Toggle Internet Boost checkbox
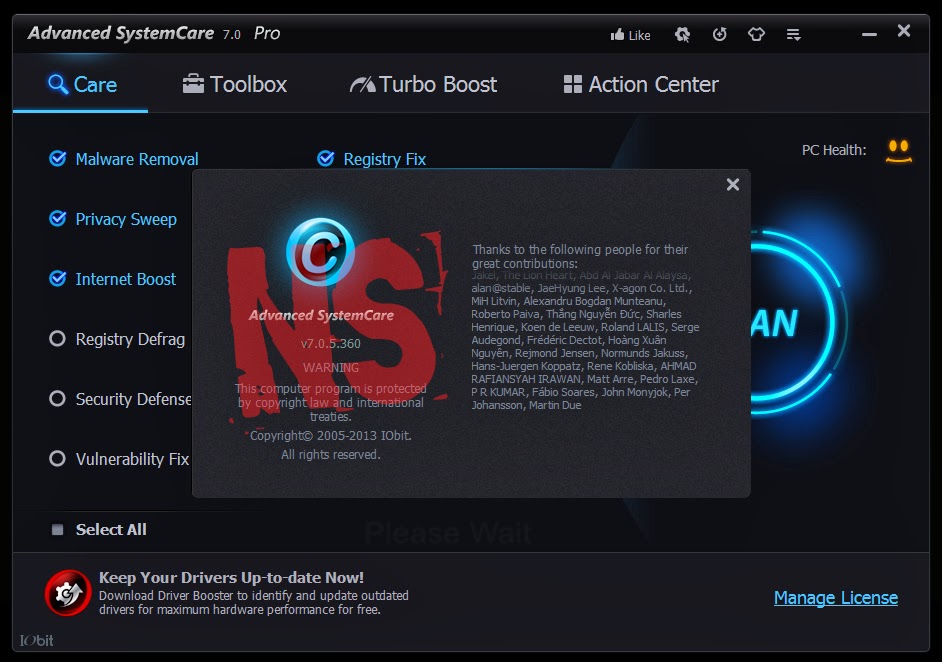This screenshot has width=942, height=662. [x=58, y=279]
